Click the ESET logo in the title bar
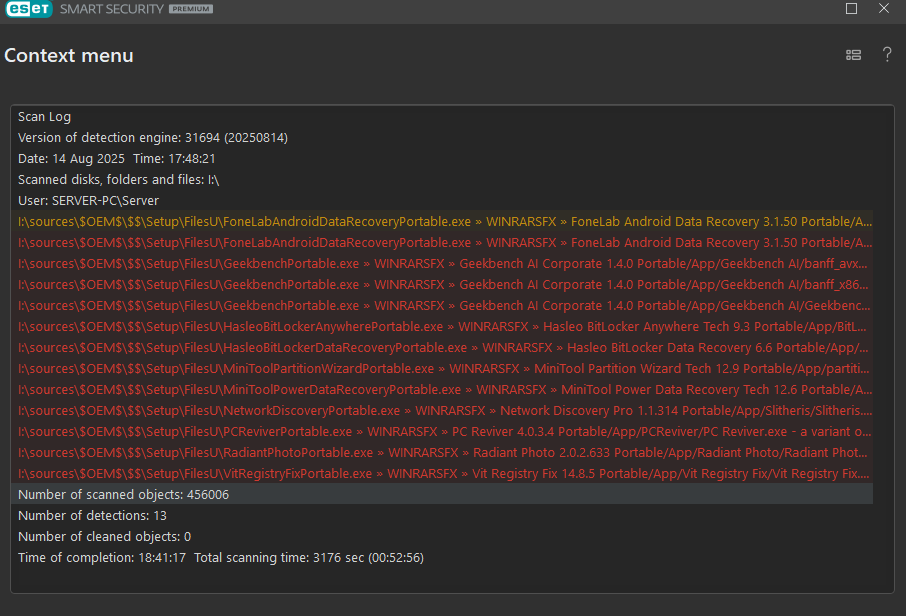 pos(29,9)
